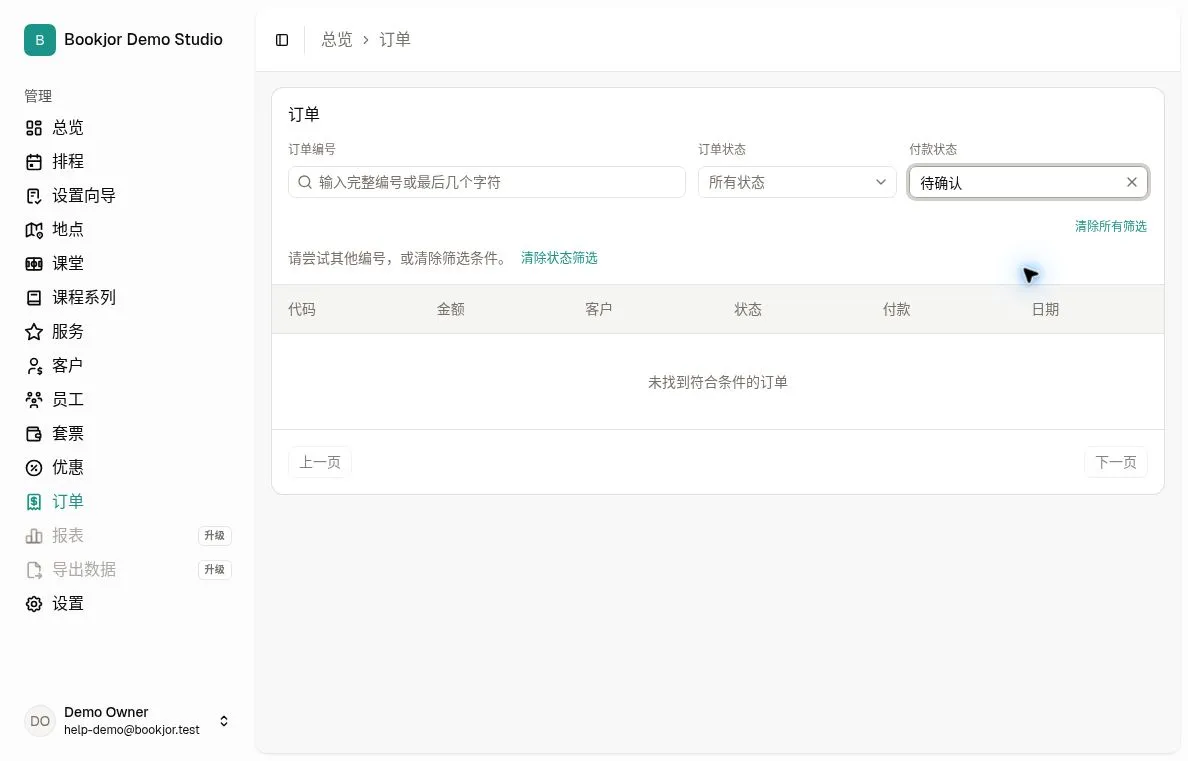Open 服务 in the sidebar menu
The width and height of the screenshot is (1188, 761).
coord(67,332)
